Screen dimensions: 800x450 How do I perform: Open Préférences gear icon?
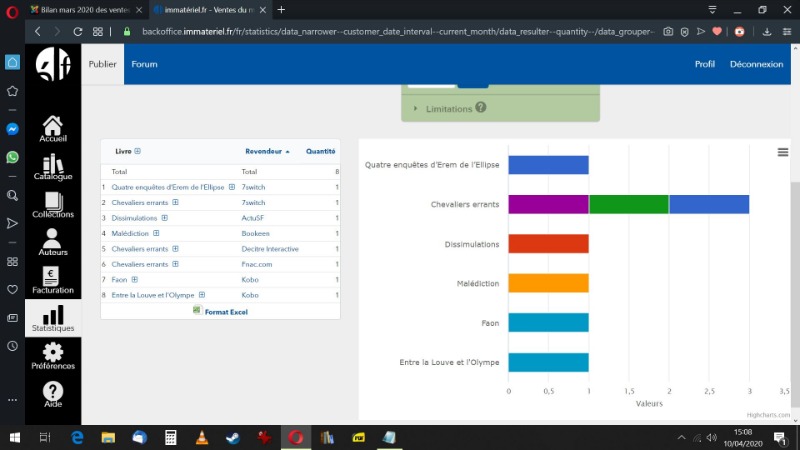(x=53, y=355)
